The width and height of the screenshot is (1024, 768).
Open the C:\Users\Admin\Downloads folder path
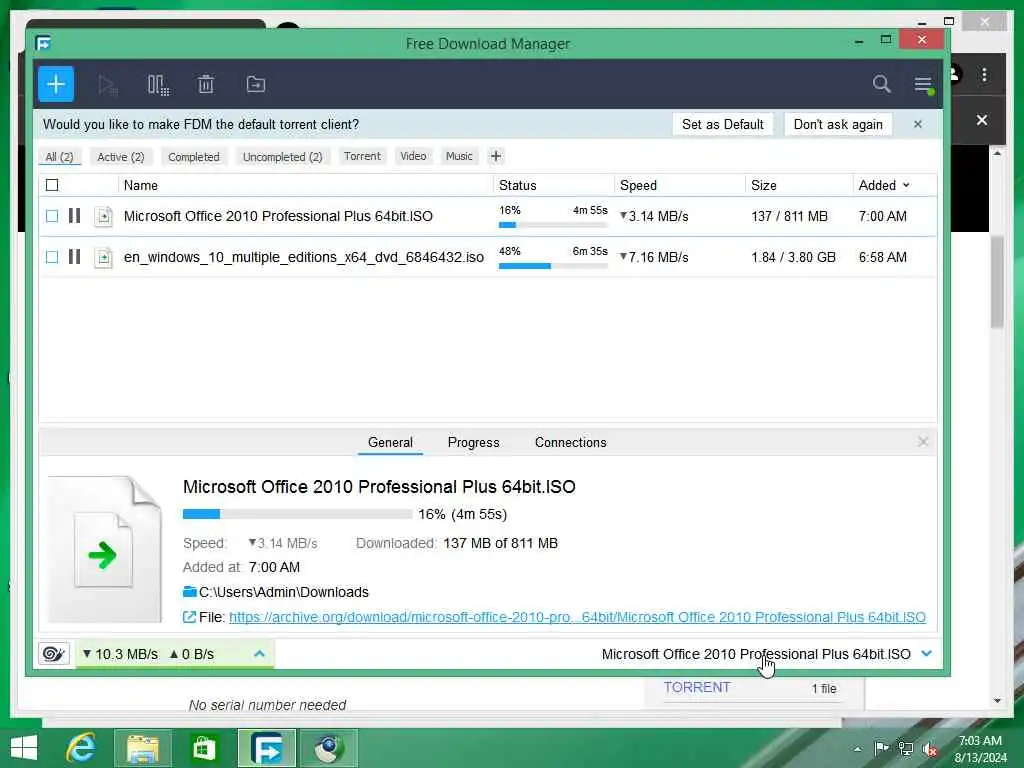[283, 592]
